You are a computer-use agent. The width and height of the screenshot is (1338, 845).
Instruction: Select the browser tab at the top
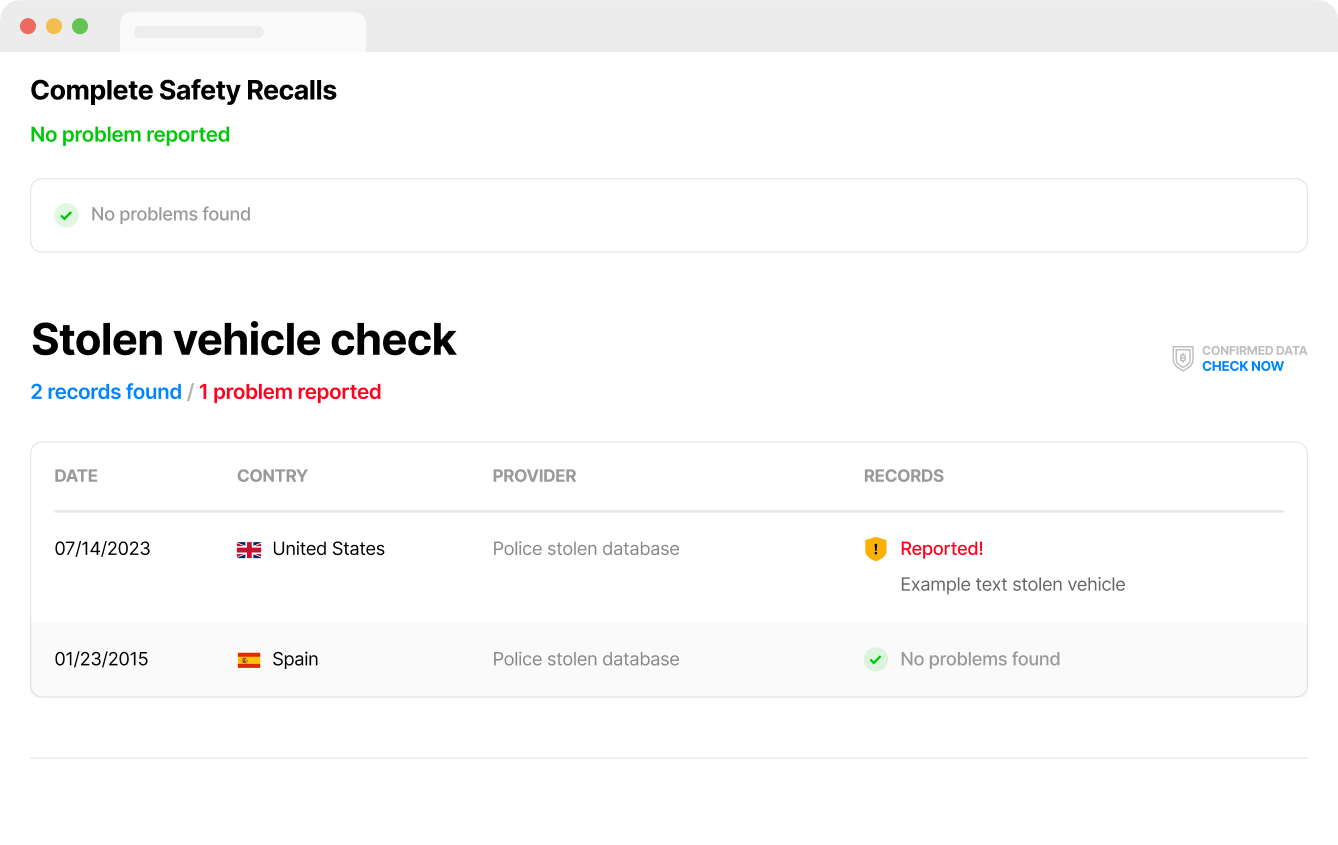(242, 30)
